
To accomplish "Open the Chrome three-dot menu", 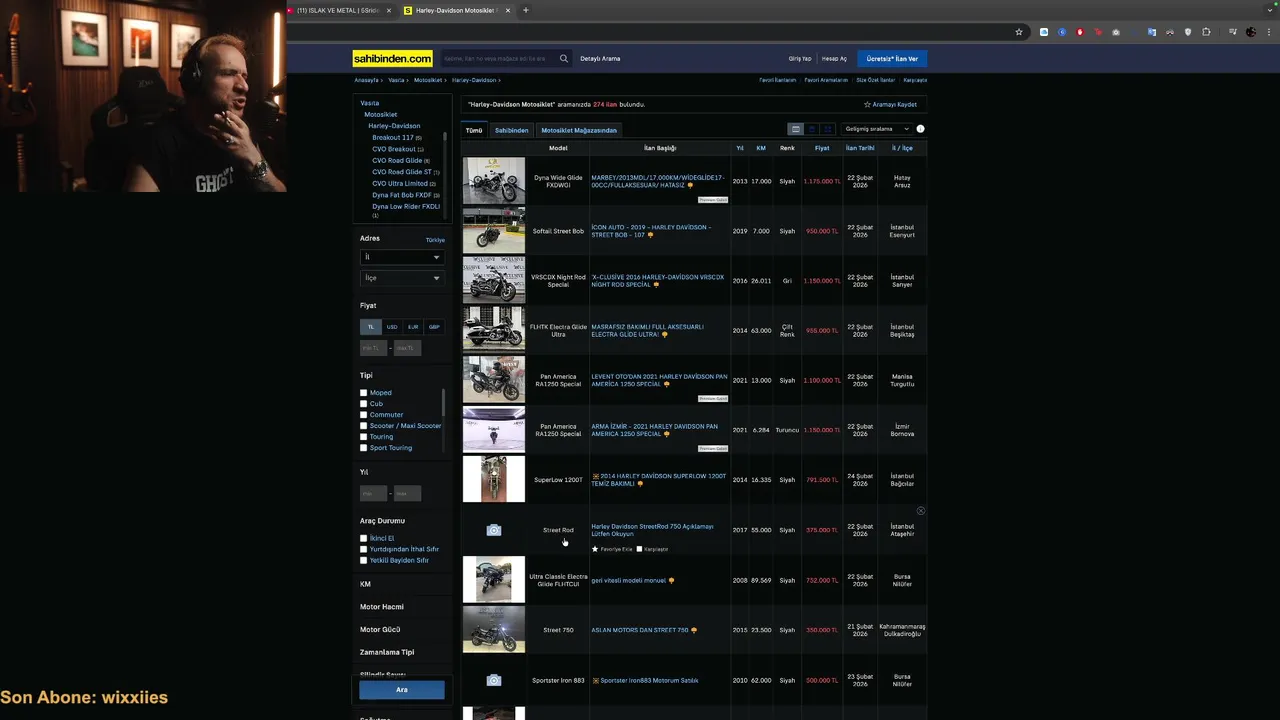I will 1268,32.
